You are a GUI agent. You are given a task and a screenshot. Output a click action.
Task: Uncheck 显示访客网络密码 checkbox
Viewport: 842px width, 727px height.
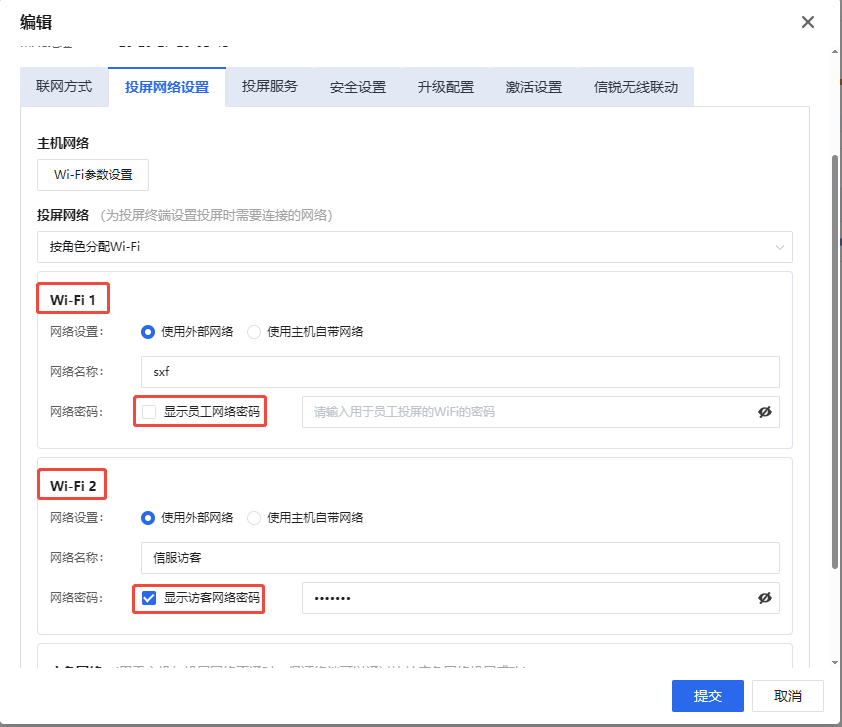[x=150, y=598]
